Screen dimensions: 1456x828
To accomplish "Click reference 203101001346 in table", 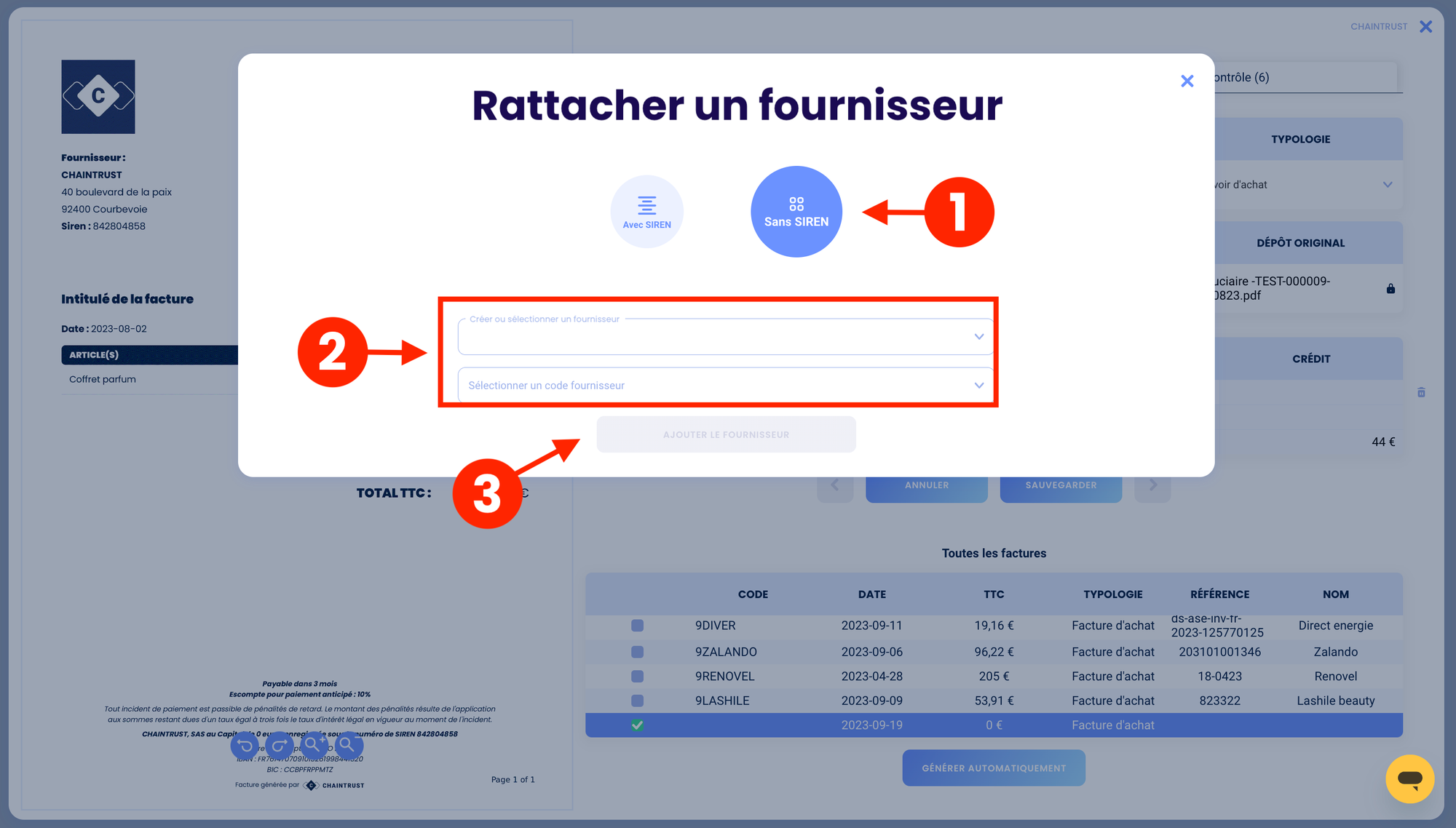I will 1219,652.
